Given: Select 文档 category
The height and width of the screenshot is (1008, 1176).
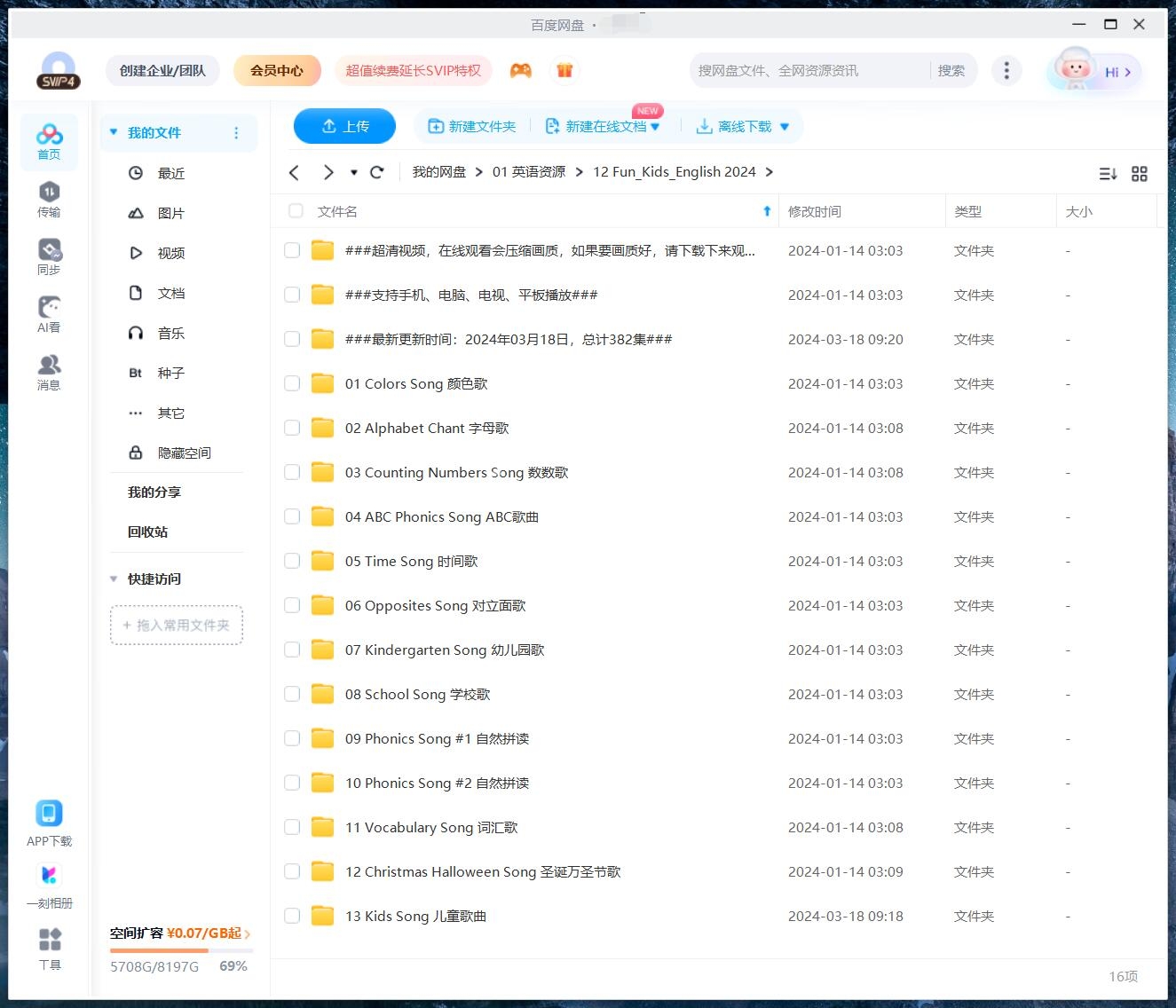Looking at the screenshot, I should 171,293.
